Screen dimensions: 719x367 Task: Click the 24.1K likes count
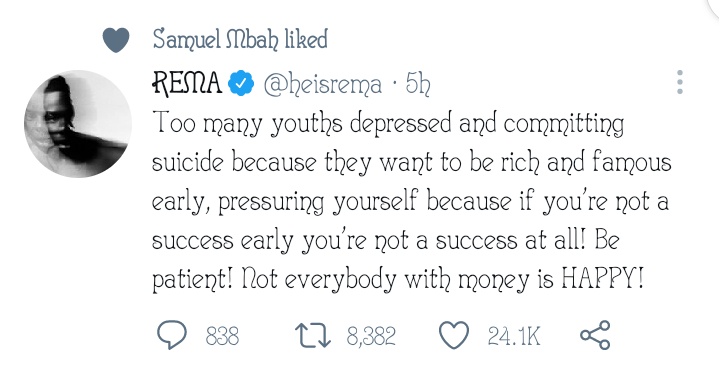click(514, 336)
